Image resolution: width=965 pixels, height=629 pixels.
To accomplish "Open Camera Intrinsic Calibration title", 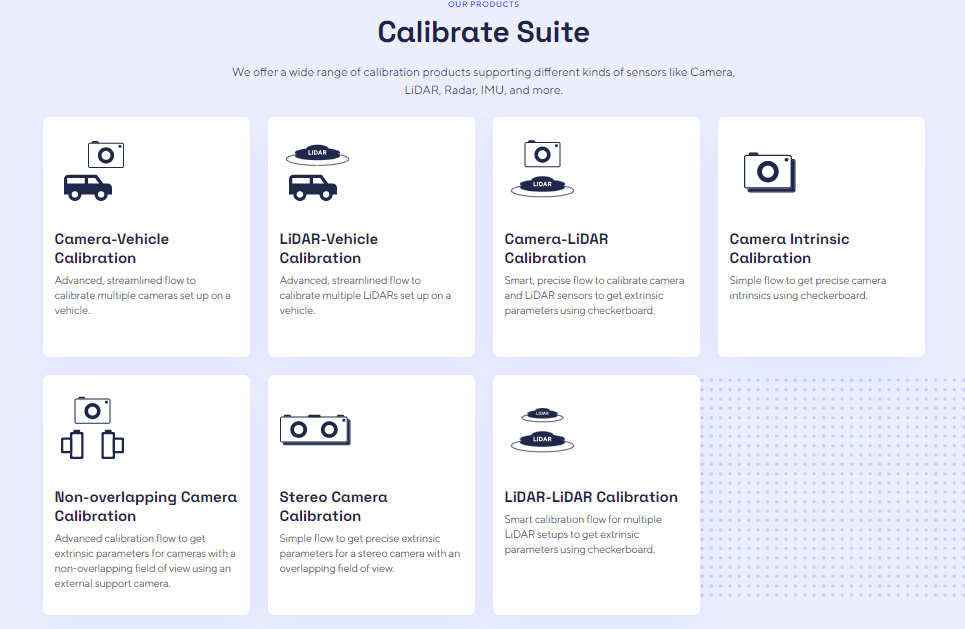I will coord(789,248).
